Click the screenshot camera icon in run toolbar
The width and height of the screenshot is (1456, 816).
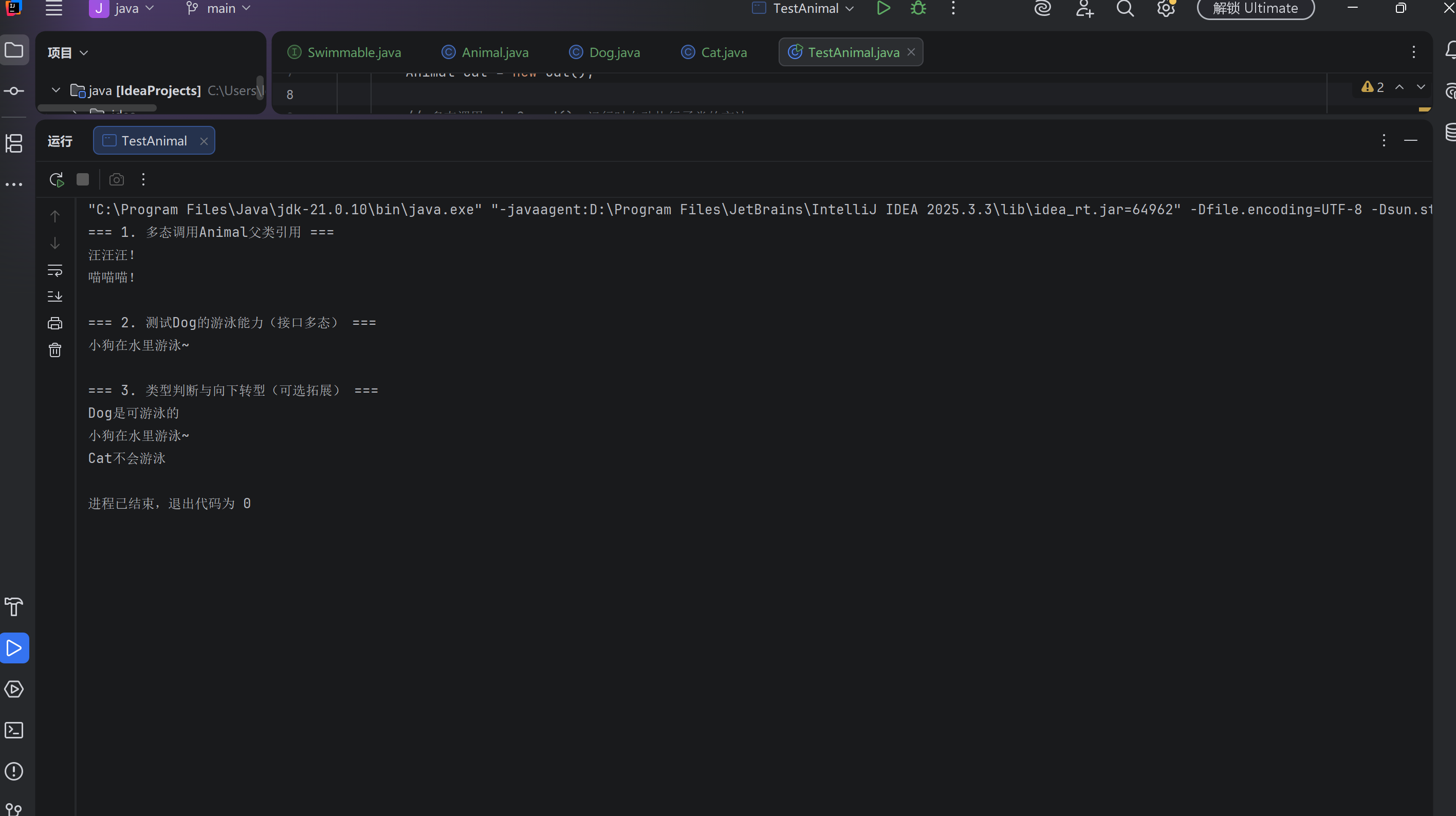click(x=117, y=180)
